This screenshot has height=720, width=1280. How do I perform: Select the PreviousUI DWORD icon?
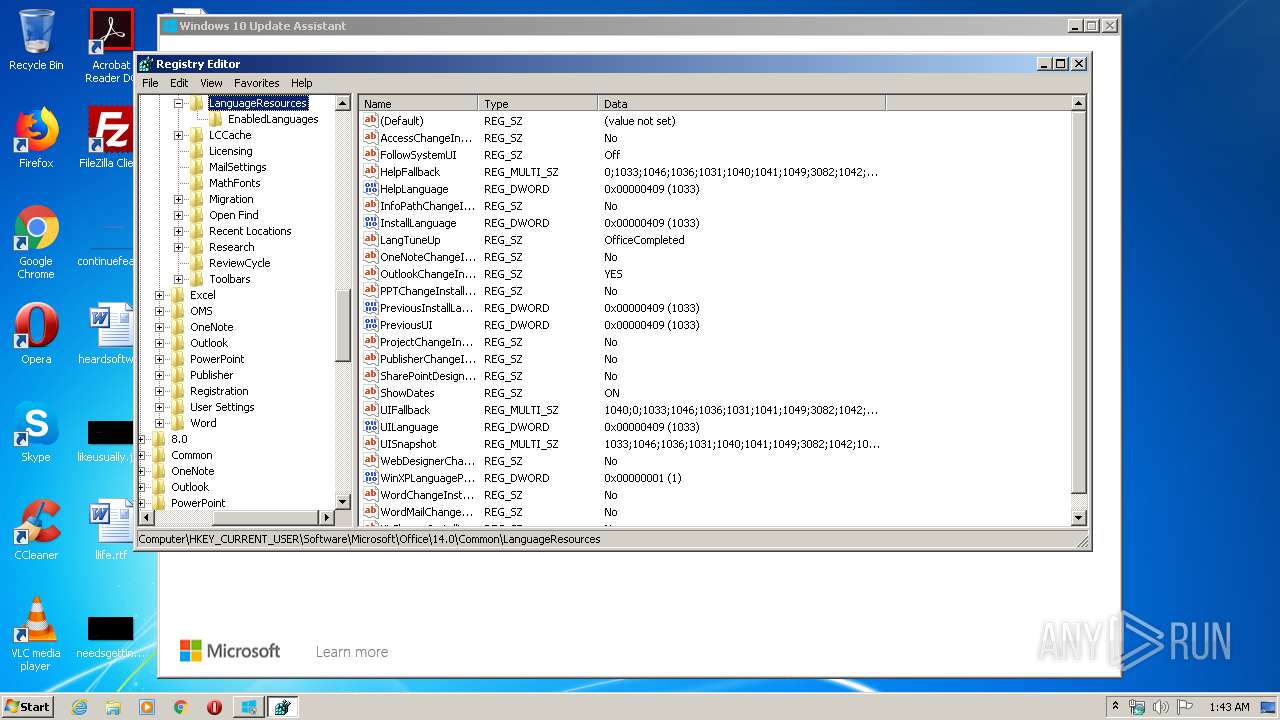tap(370, 325)
